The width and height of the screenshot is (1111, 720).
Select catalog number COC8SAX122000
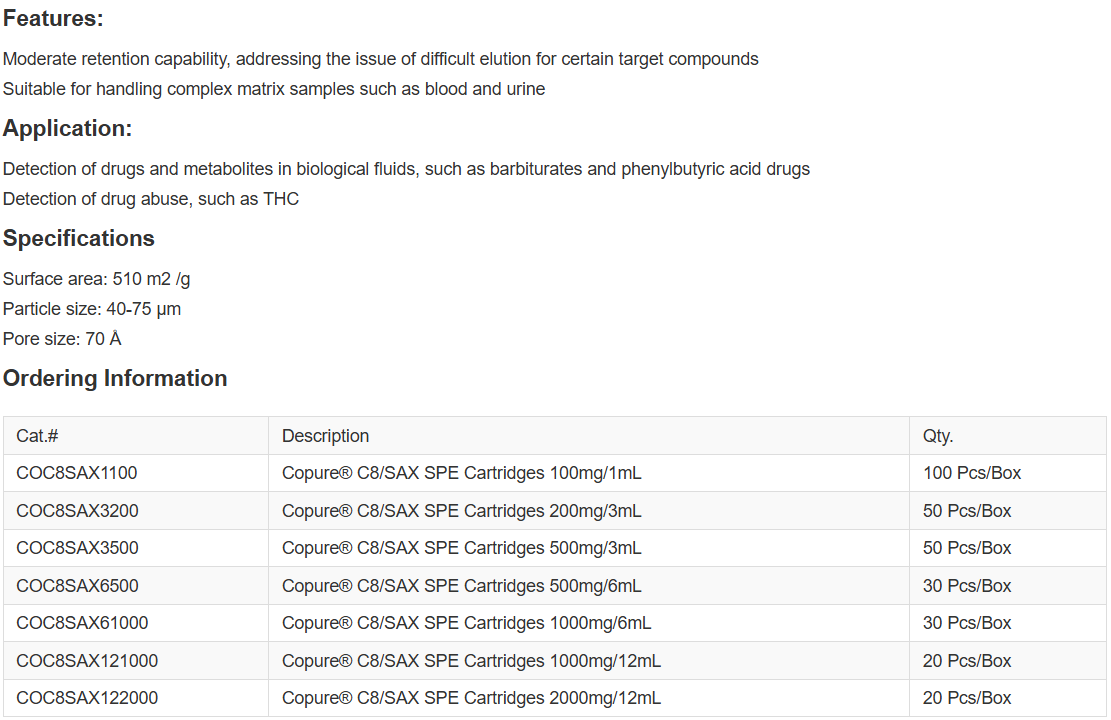(x=87, y=698)
